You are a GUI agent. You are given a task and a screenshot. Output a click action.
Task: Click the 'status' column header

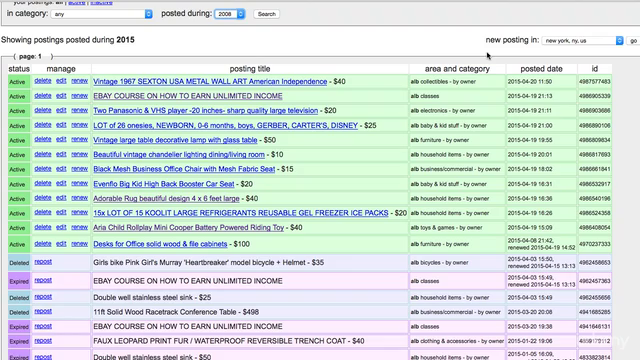click(19, 69)
